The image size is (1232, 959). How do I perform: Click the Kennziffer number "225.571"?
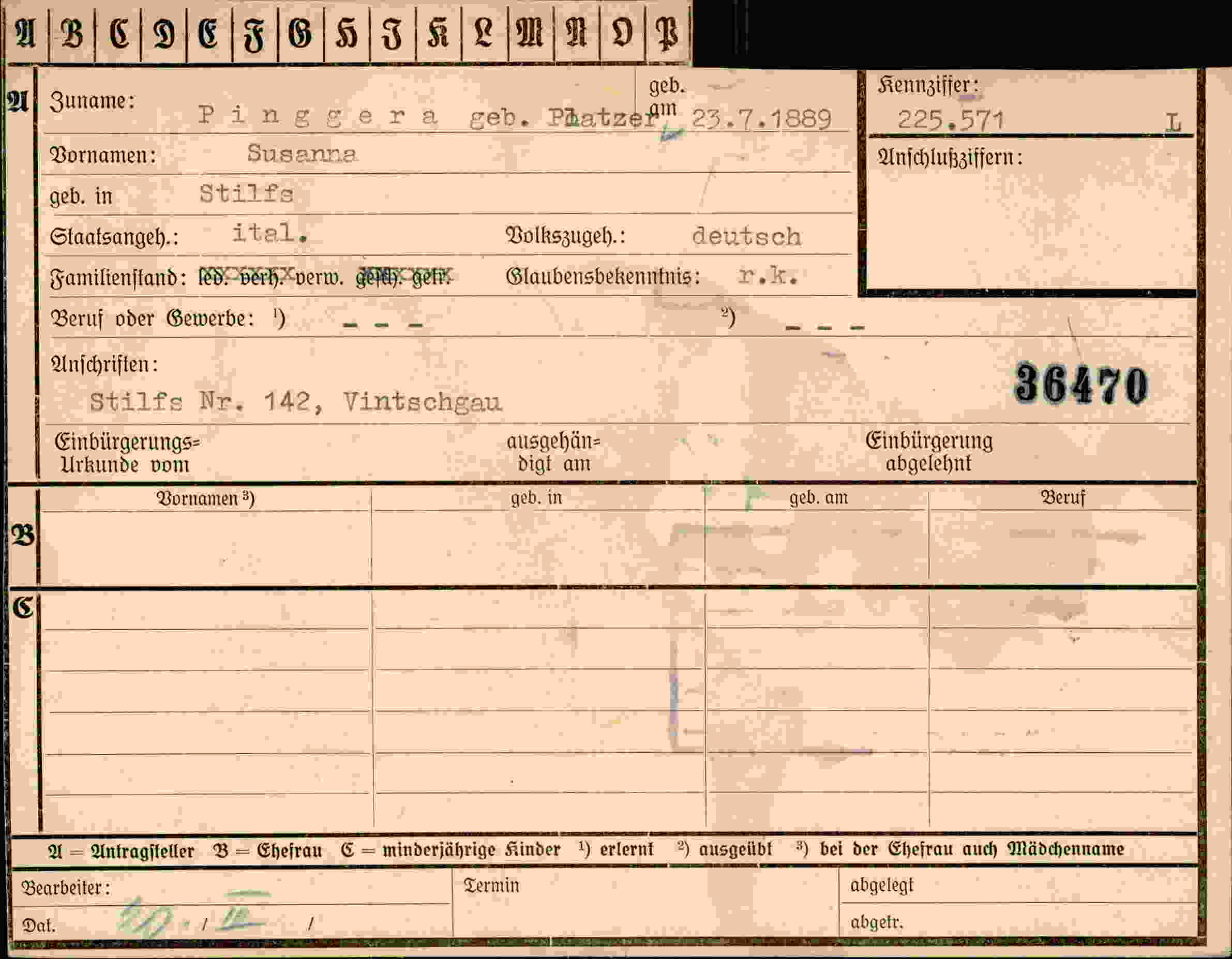coord(951,120)
